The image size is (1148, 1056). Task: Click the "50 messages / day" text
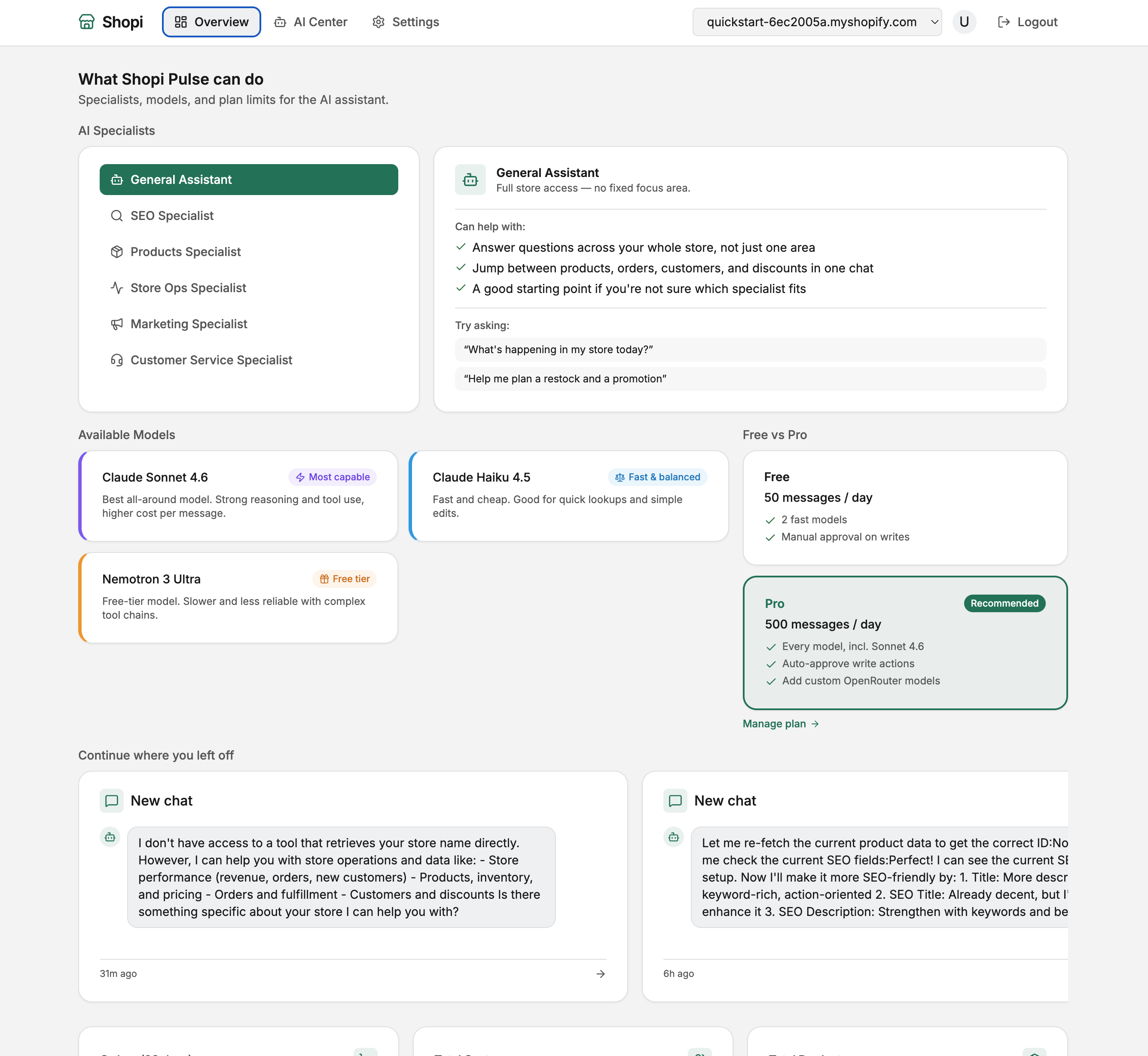818,497
